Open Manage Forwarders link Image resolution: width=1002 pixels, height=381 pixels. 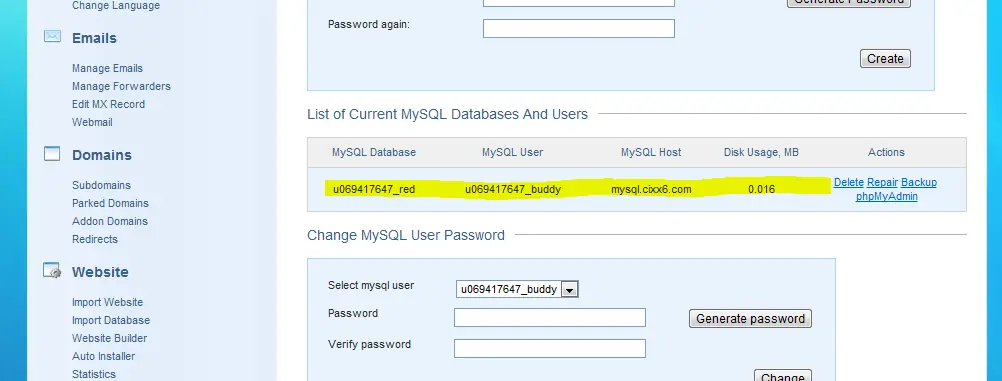tap(121, 86)
